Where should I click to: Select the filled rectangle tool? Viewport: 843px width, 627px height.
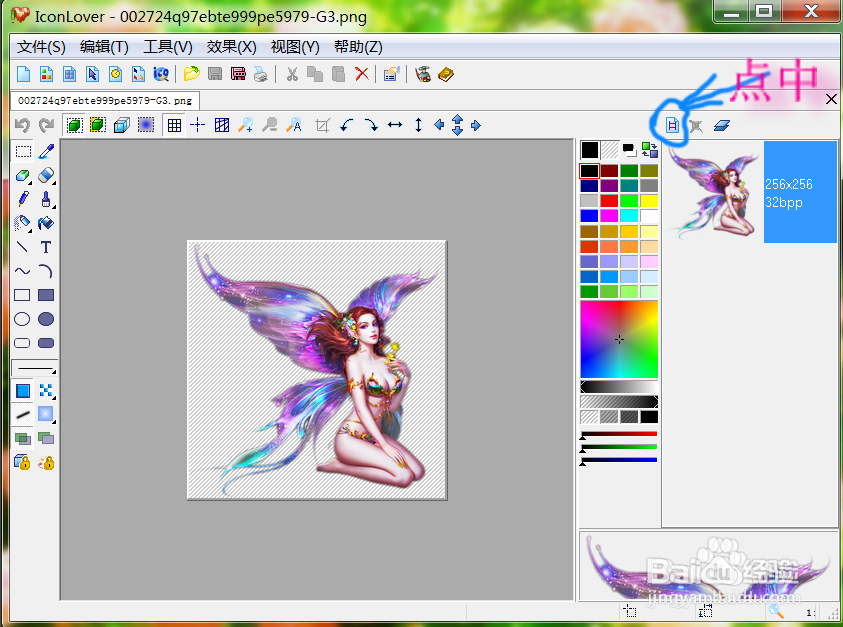pyautogui.click(x=46, y=295)
